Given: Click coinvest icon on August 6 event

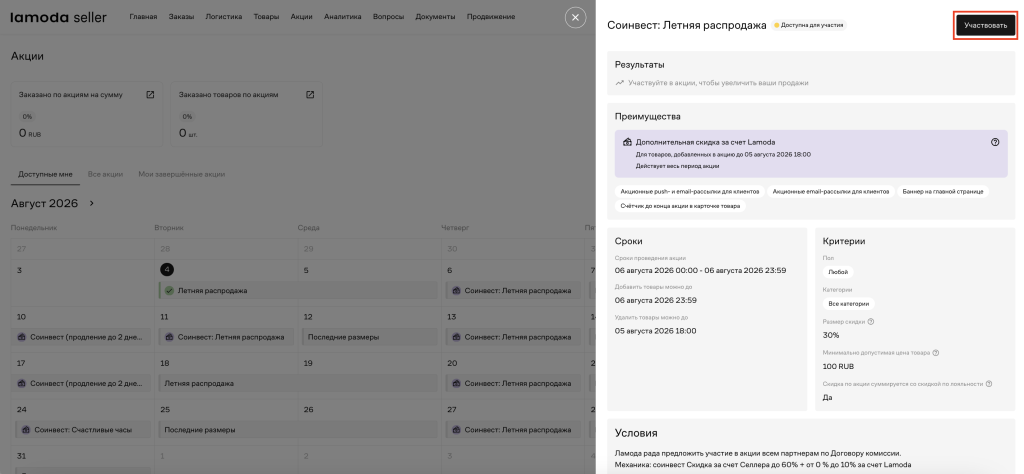Looking at the screenshot, I should tap(456, 291).
